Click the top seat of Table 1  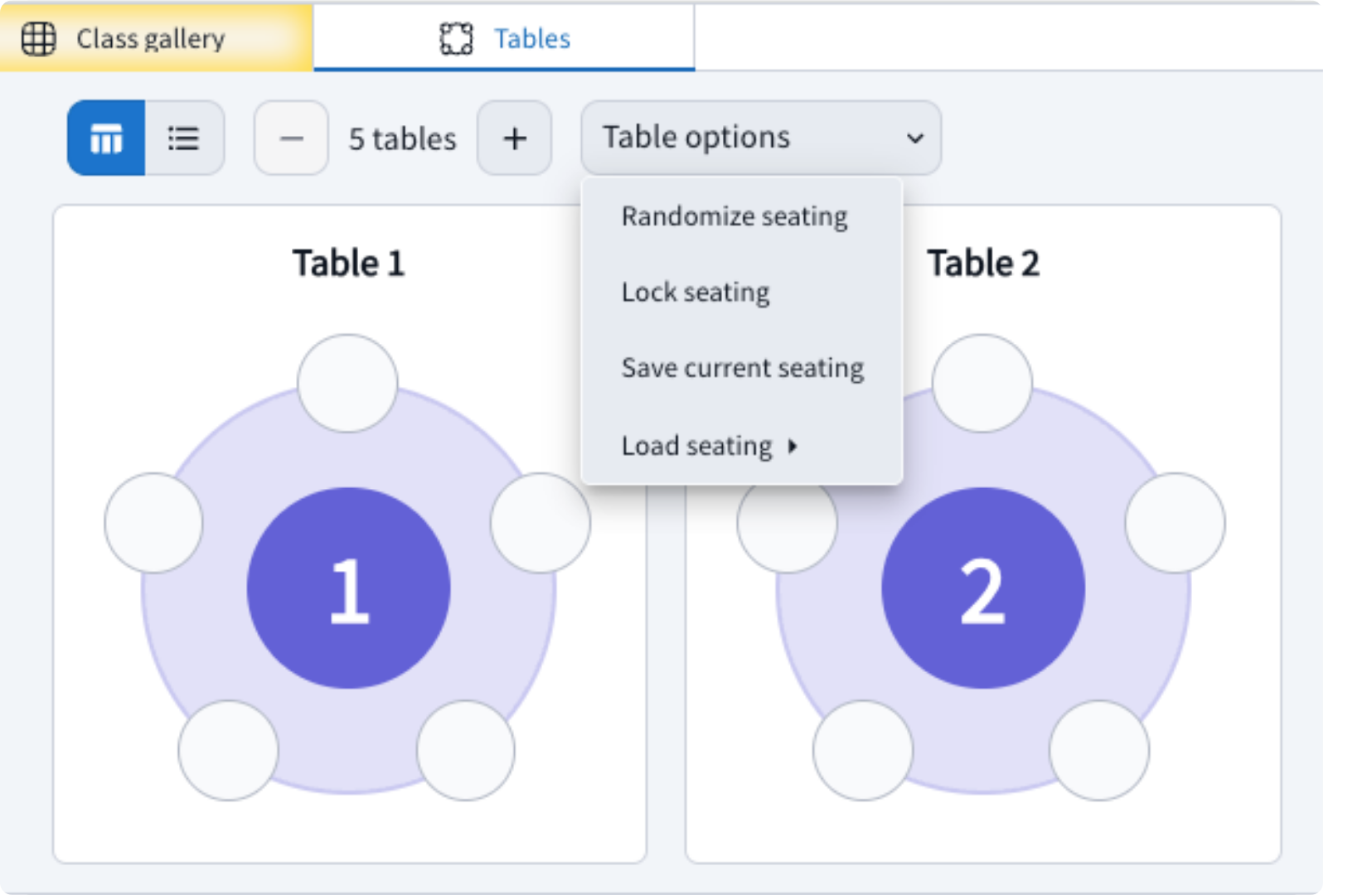347,384
